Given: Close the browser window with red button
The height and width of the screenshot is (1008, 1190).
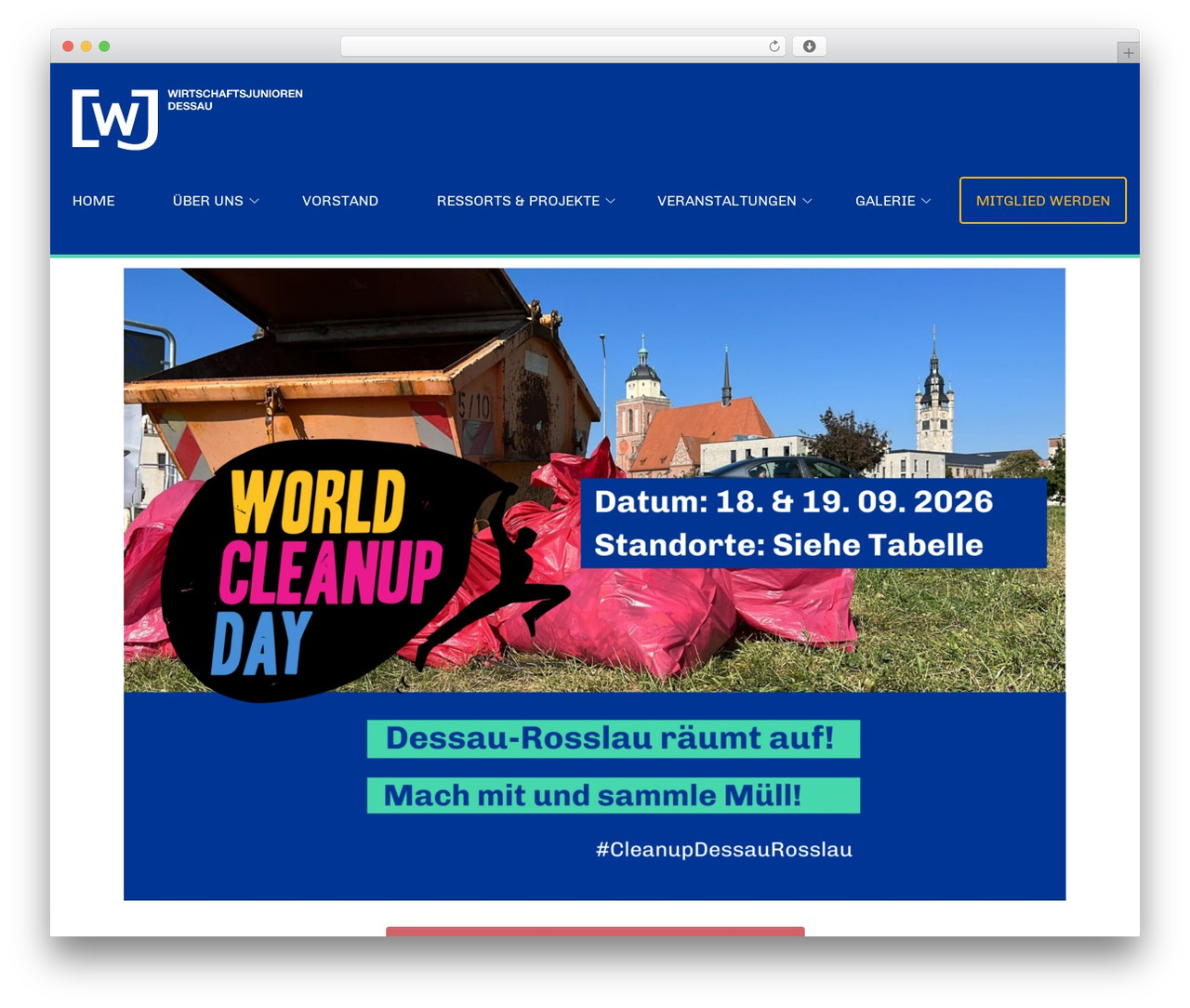Looking at the screenshot, I should [68, 46].
